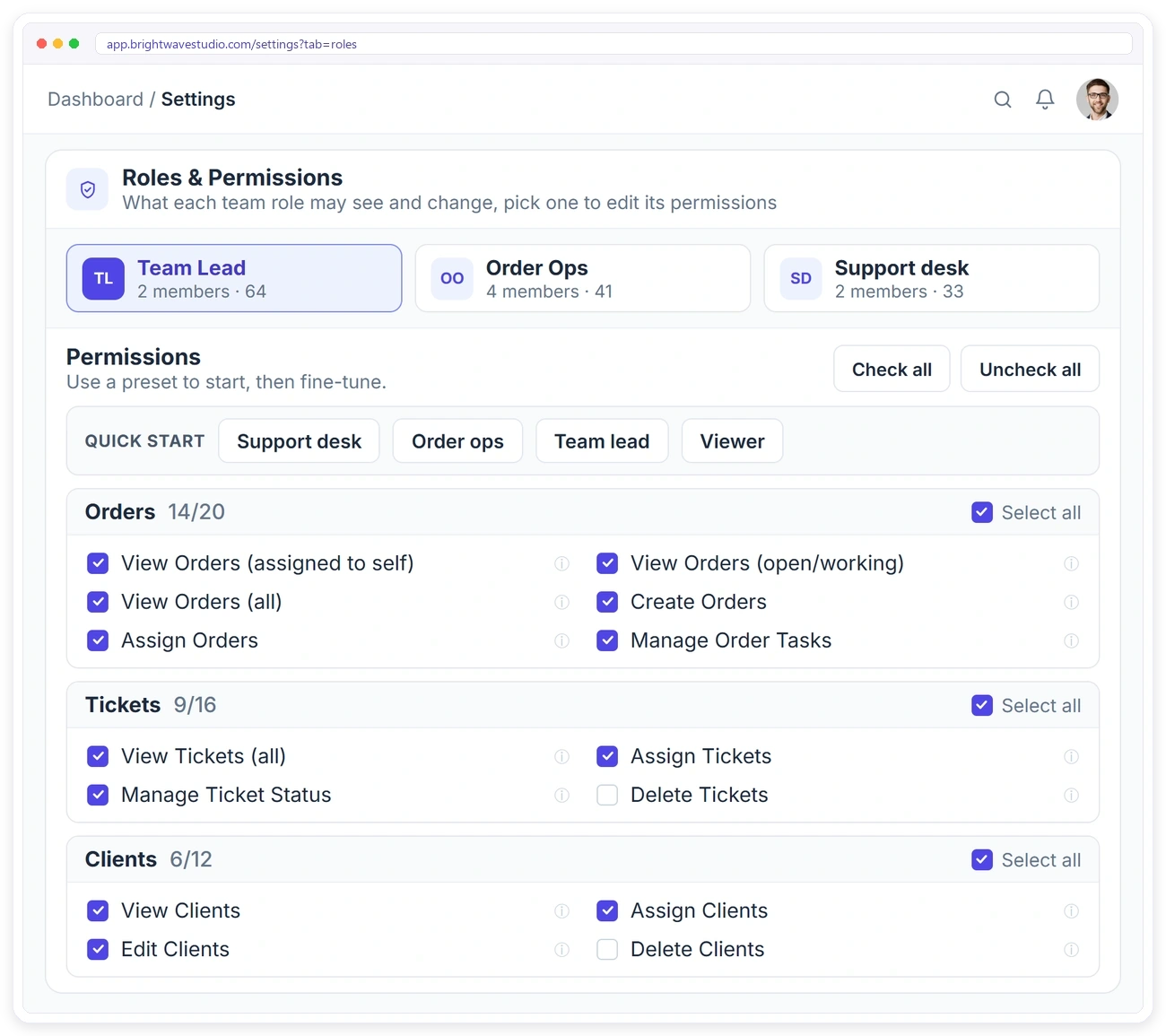Uncheck the Assign Tickets checkbox
The image size is (1166, 1036).
(x=607, y=756)
